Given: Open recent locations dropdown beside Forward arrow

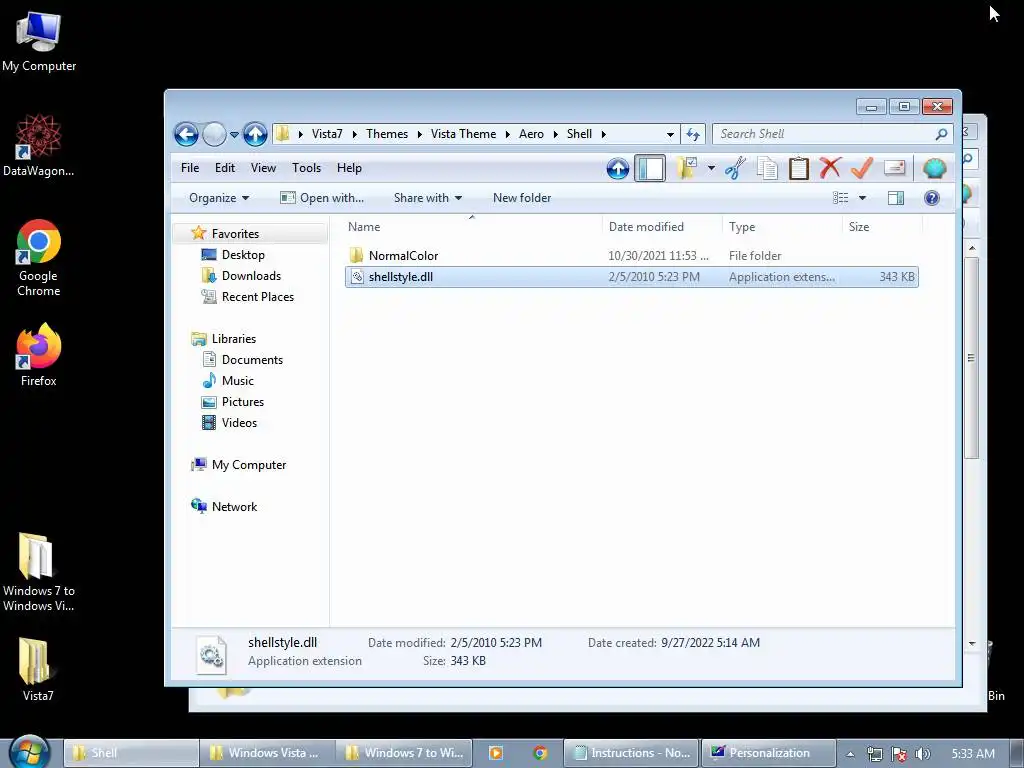Looking at the screenshot, I should tap(234, 135).
